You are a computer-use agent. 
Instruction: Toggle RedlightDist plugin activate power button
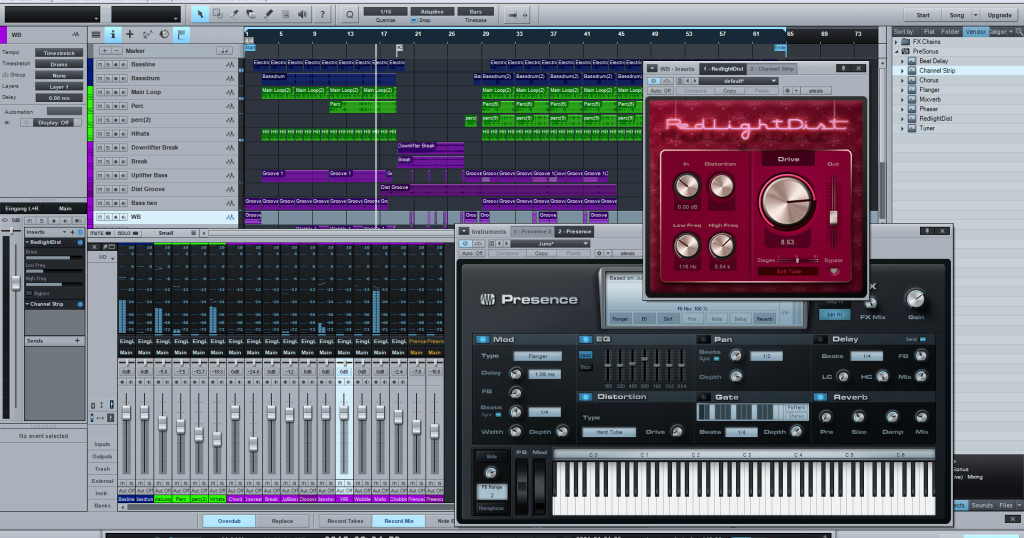point(654,81)
